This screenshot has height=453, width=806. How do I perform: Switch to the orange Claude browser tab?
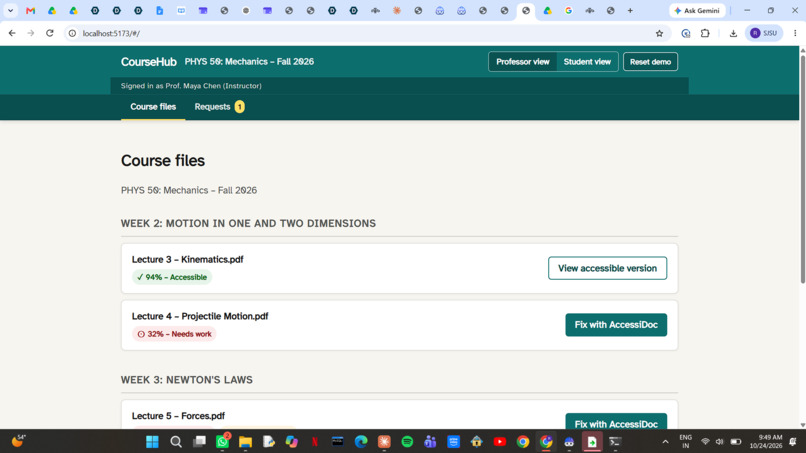click(397, 10)
